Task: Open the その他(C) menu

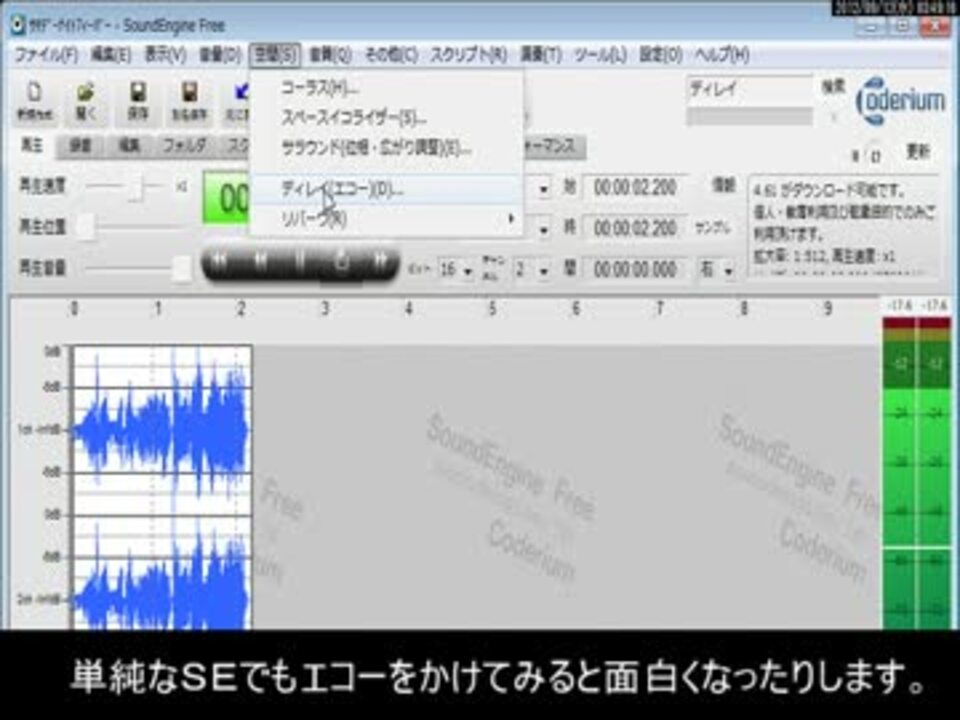Action: 391,55
